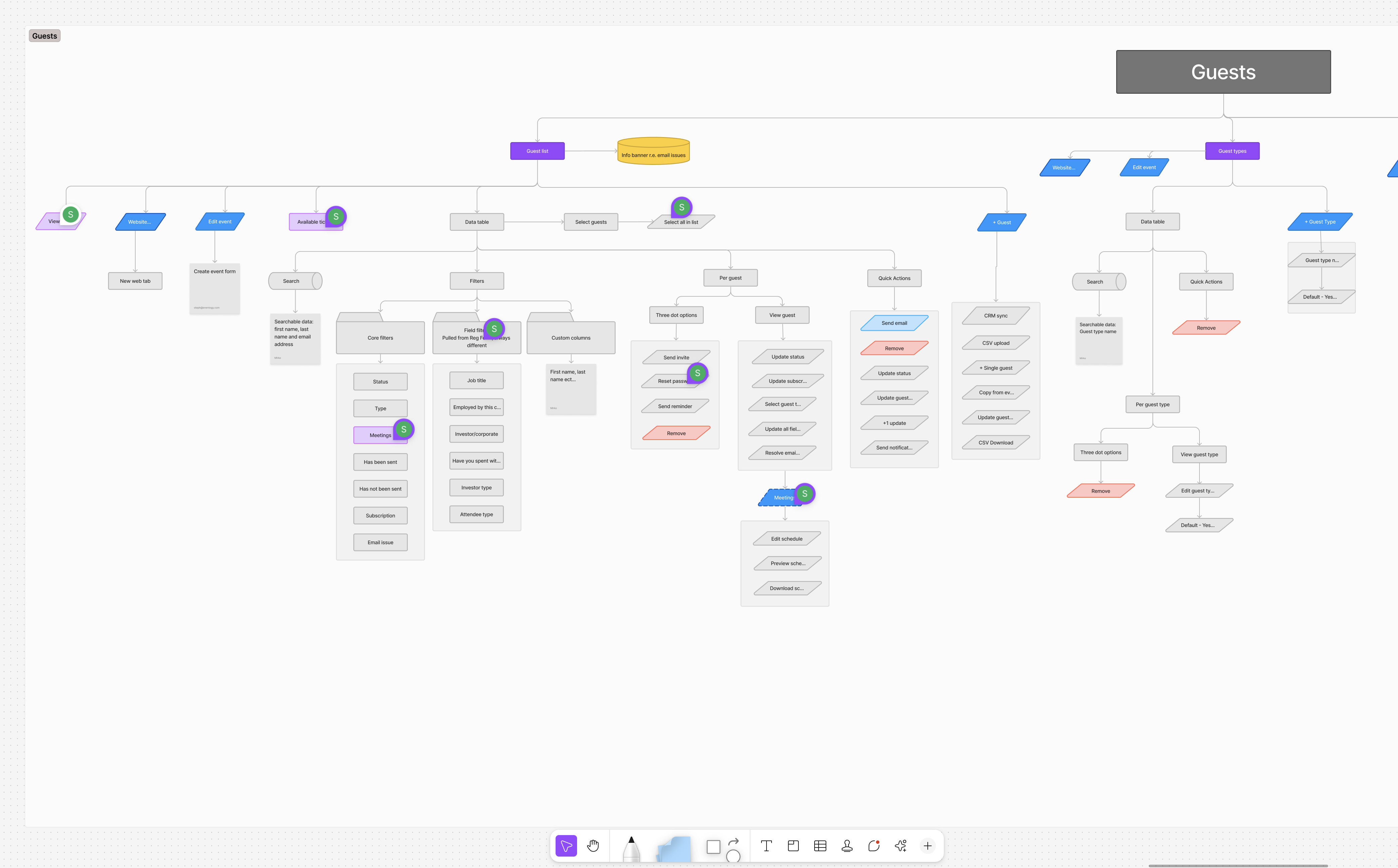Select the Move cursor tool

pos(566,845)
